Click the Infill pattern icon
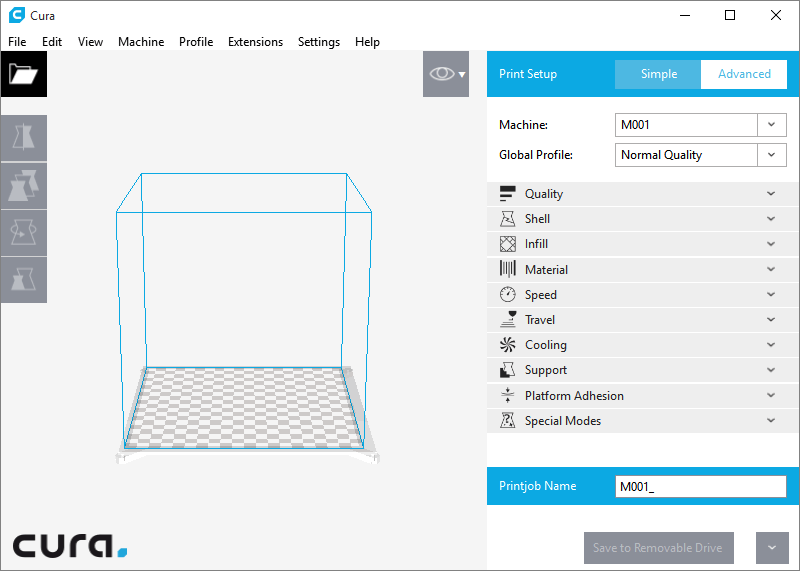800x571 pixels. [x=507, y=244]
